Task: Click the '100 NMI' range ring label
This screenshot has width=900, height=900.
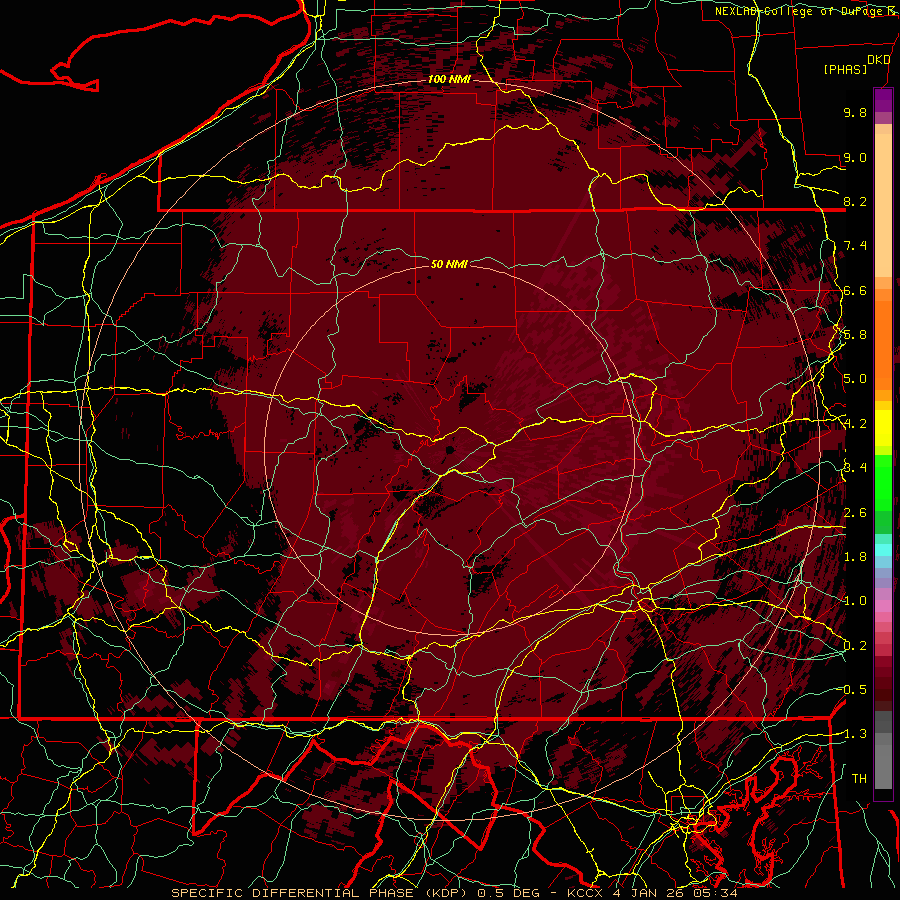Action: click(449, 79)
